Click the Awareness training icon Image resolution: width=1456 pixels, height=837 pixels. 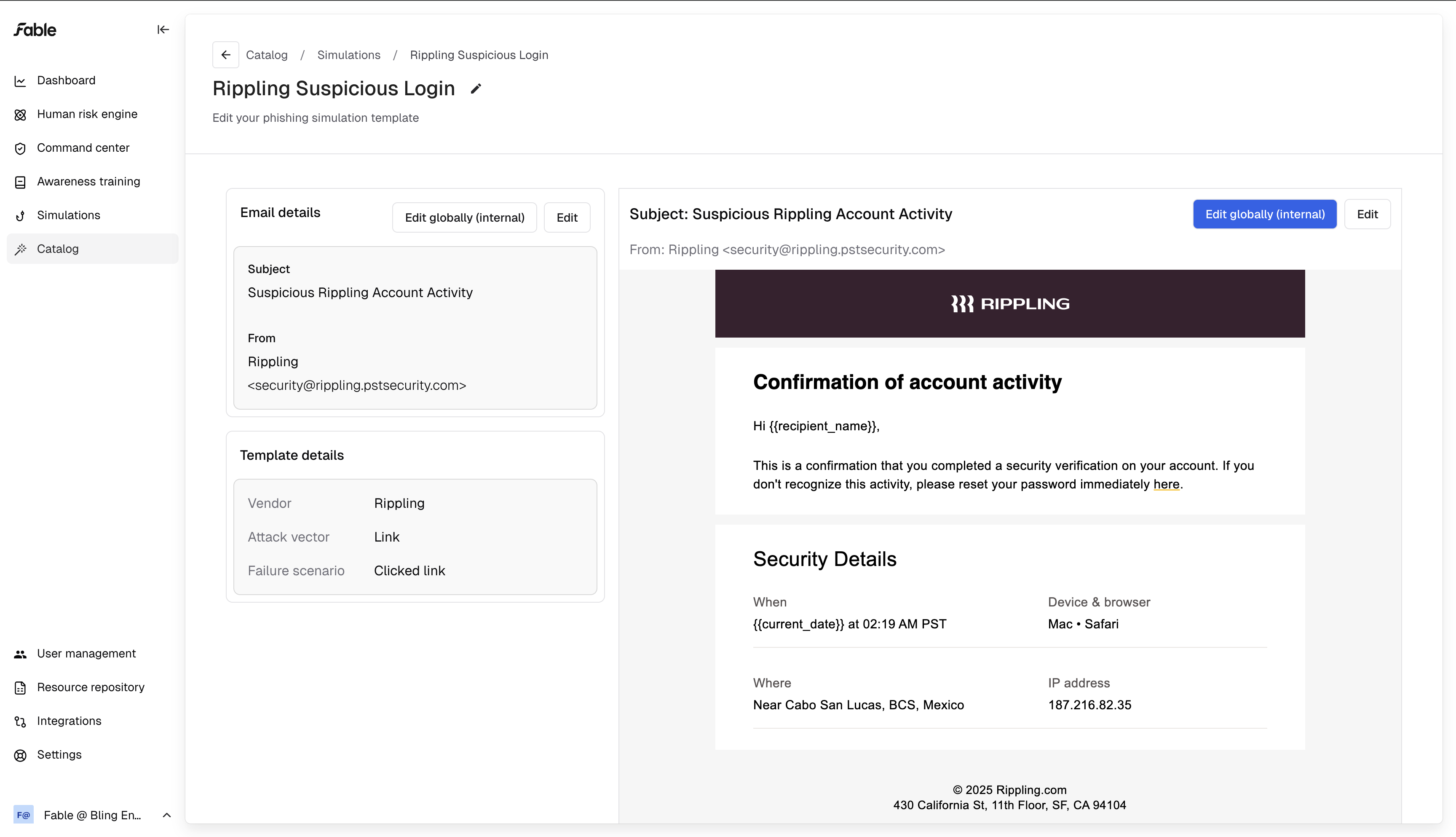(x=20, y=182)
